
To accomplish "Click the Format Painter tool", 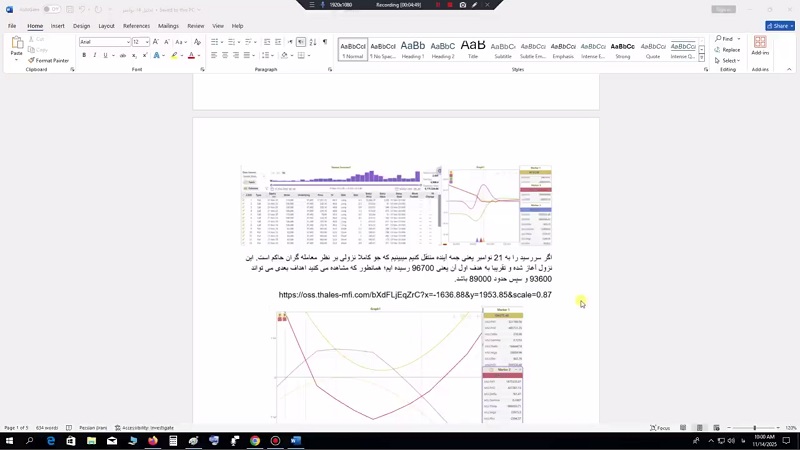I will (50, 60).
